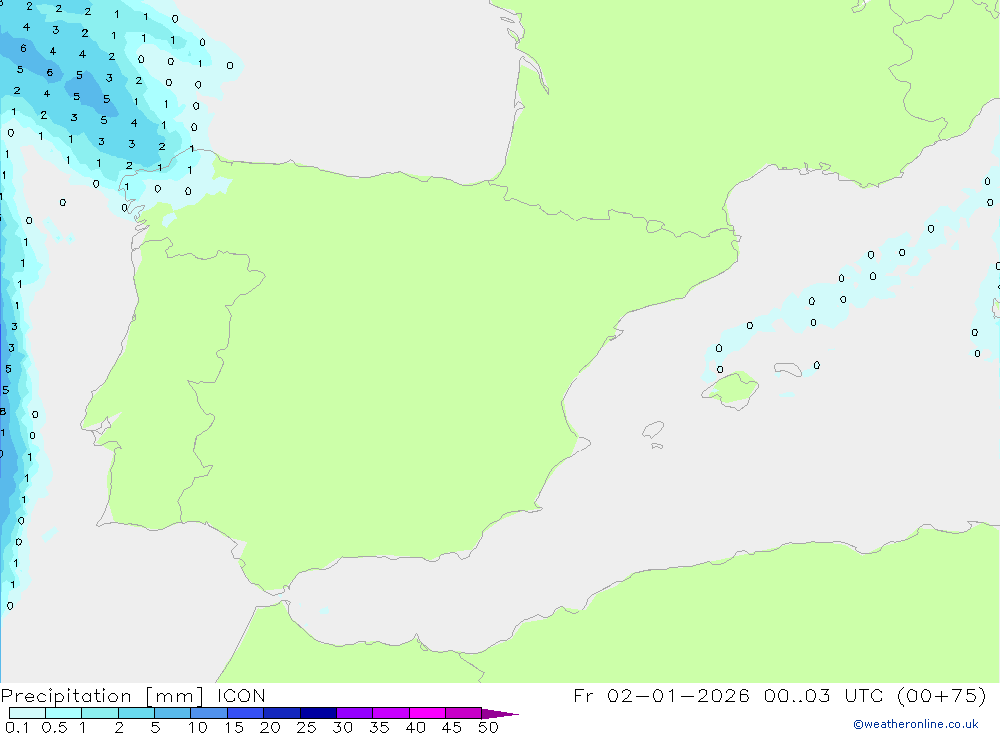
Task: Click the 1–2 mm legend color swatch
Action: (100, 713)
